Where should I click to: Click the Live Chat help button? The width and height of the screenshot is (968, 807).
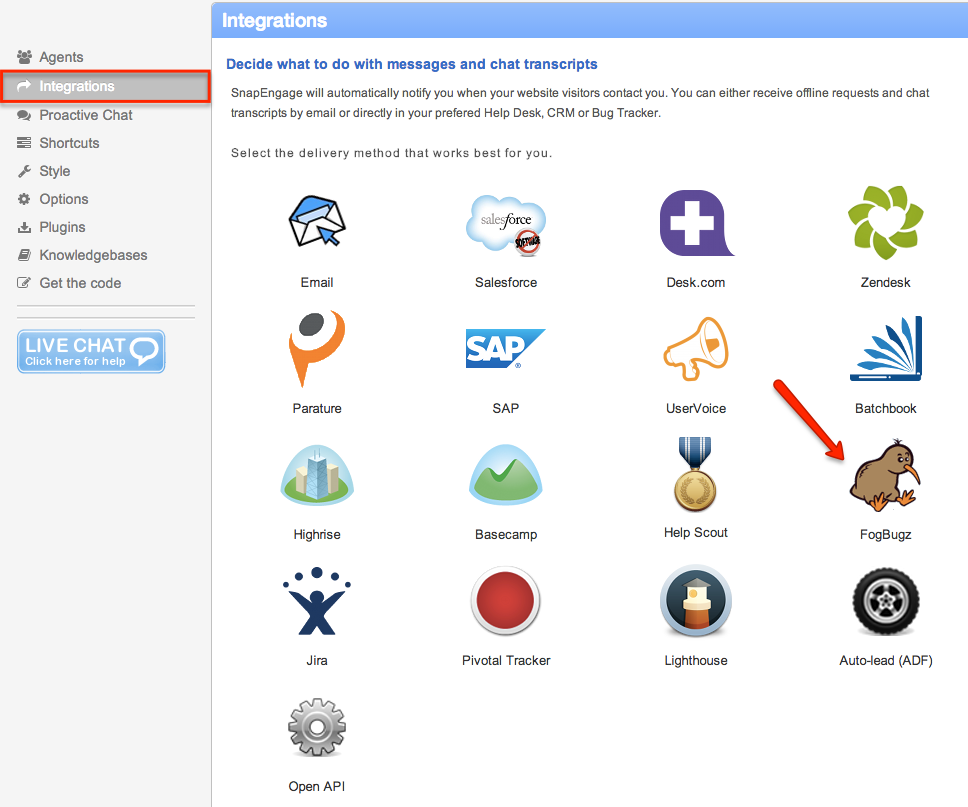coord(91,351)
